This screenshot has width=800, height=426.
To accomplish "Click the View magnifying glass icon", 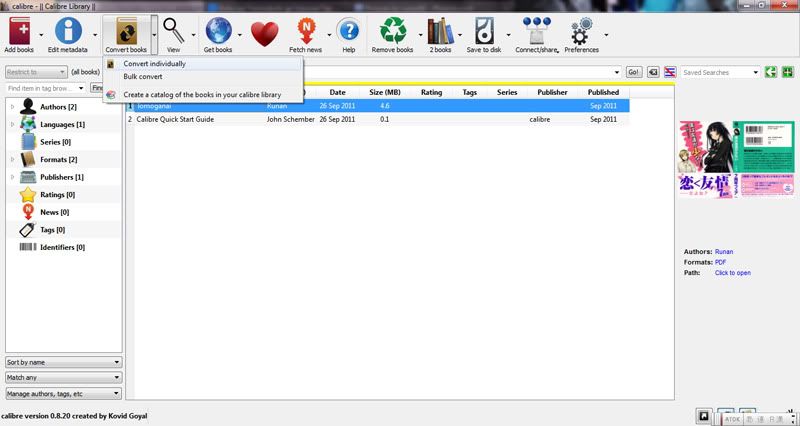I will coord(173,31).
